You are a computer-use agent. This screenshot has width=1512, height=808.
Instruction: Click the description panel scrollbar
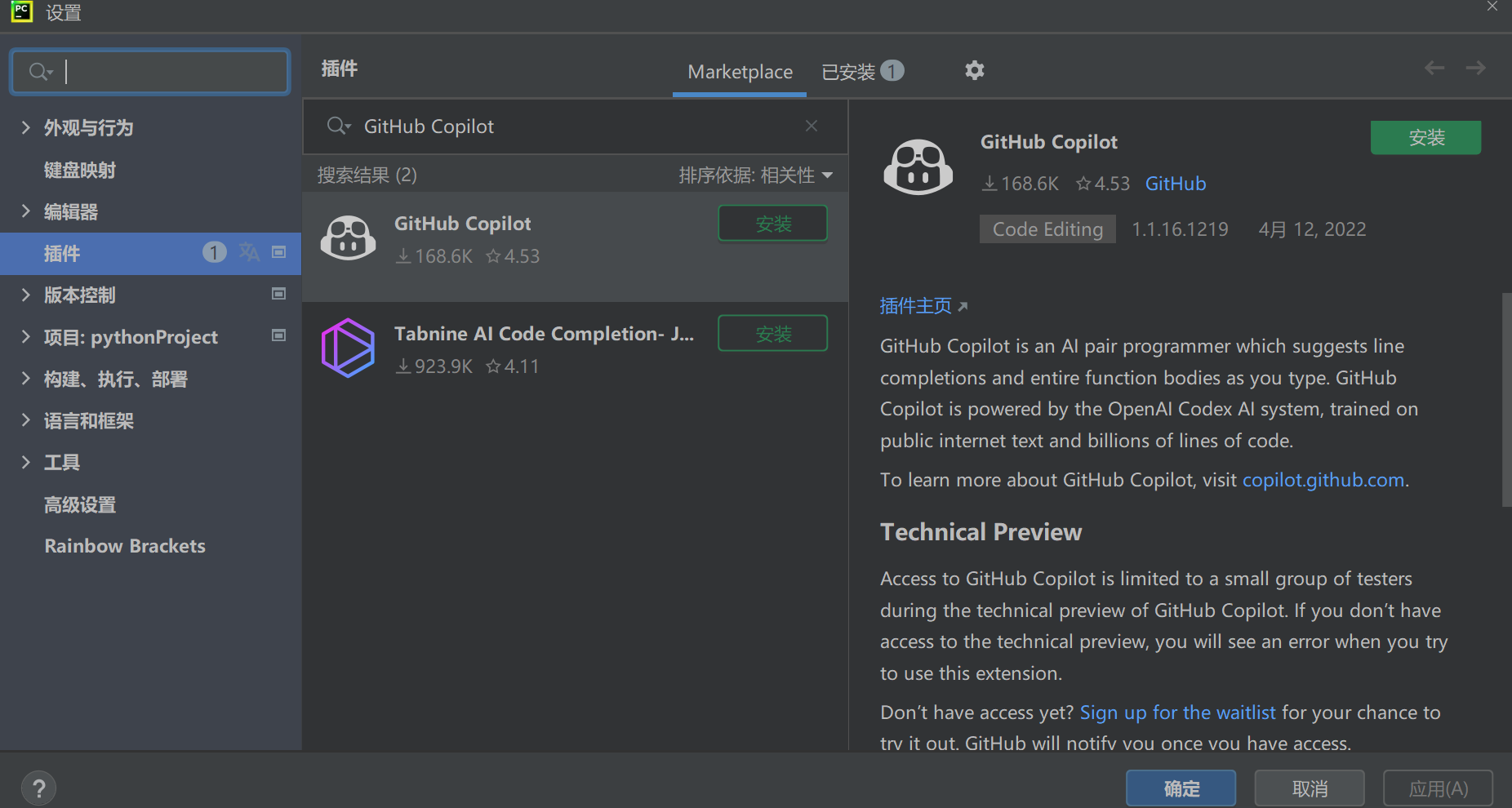coord(1506,400)
